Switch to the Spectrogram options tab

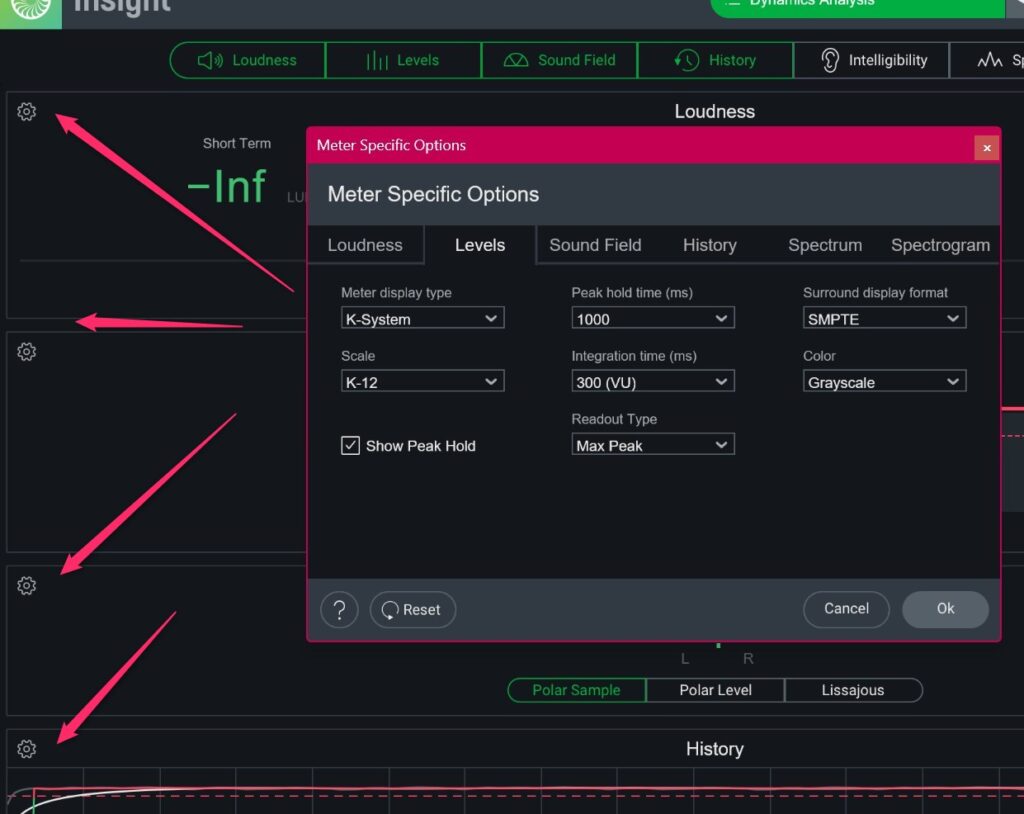point(940,245)
